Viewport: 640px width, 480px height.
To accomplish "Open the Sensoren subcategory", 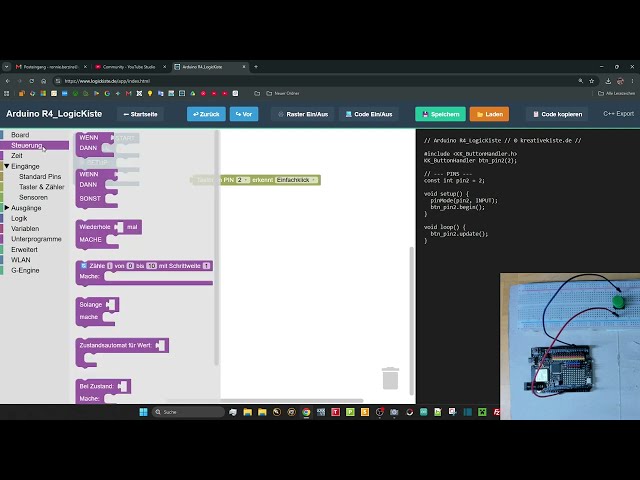I will [33, 197].
